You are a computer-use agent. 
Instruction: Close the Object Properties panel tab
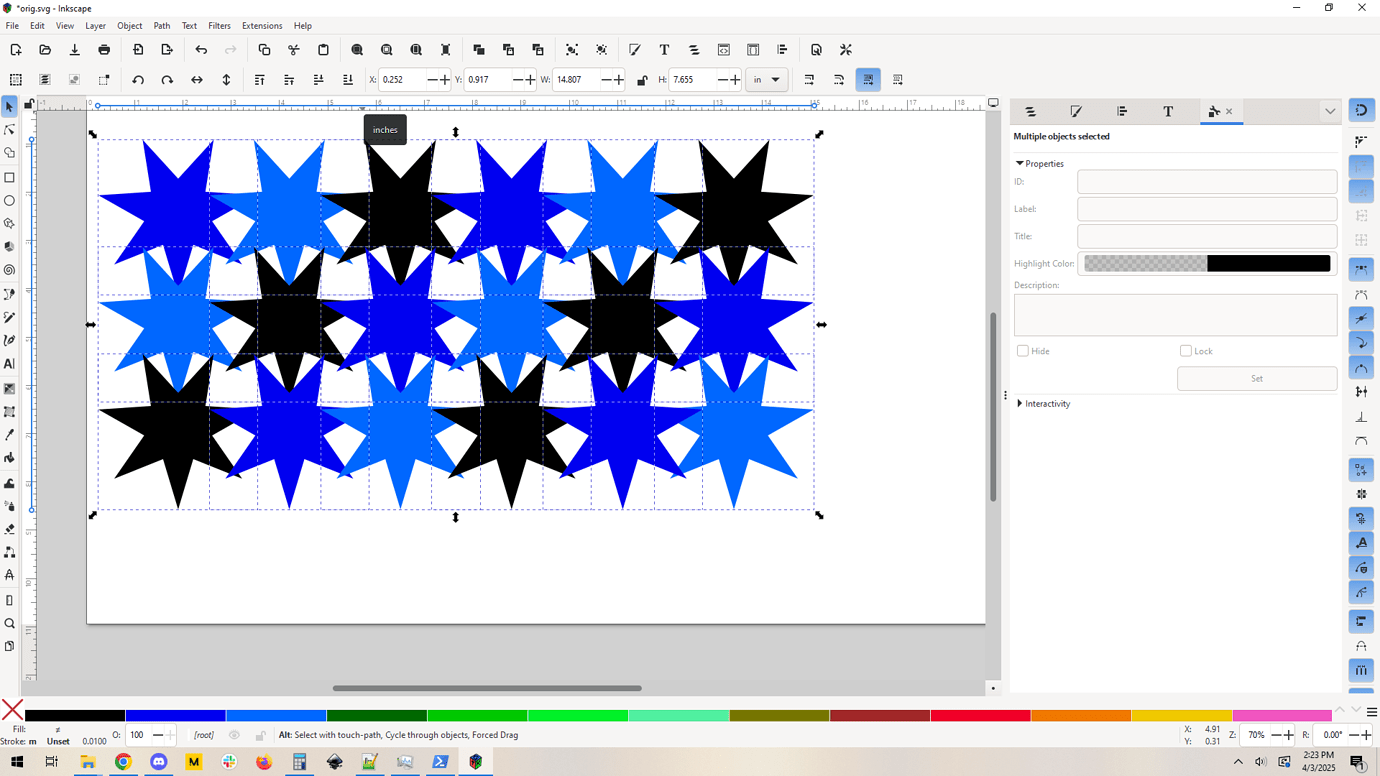1229,112
